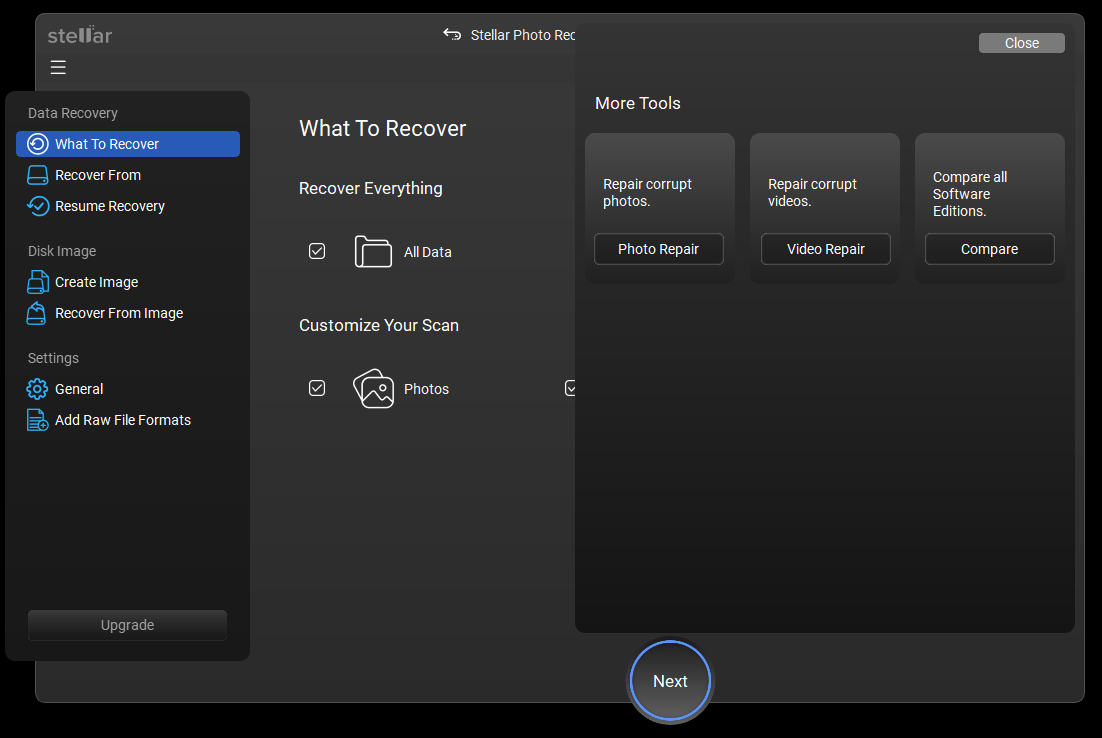
Task: Click Compare all Software Editions text
Action: (970, 194)
